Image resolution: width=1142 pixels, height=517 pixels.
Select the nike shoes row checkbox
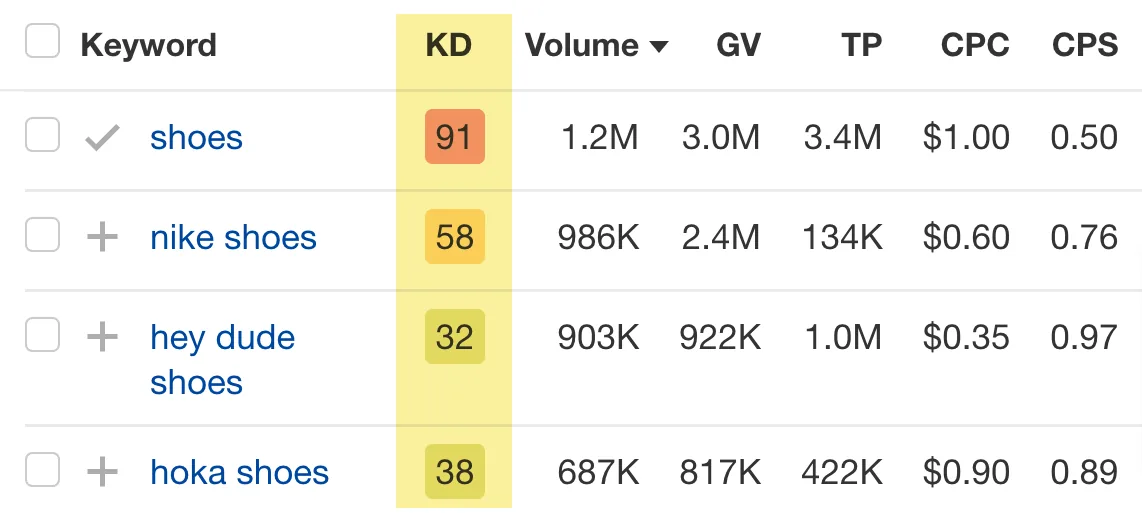click(x=42, y=235)
